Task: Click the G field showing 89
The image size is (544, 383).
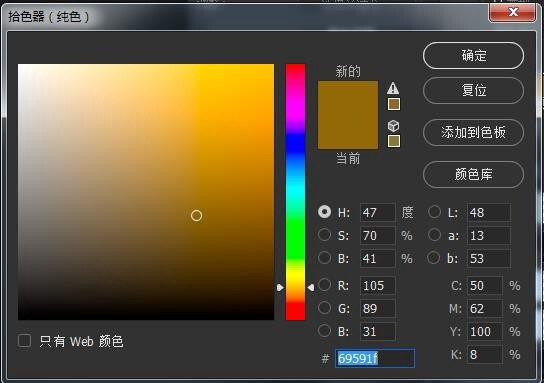Action: 377,308
